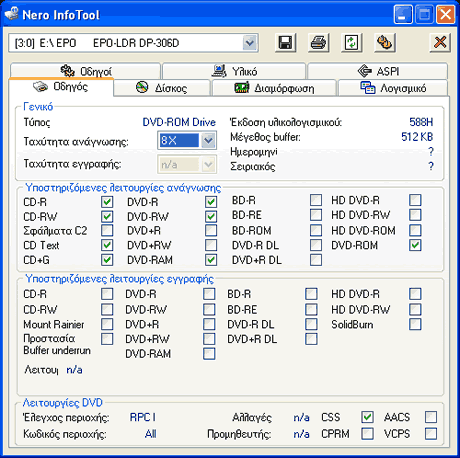Image resolution: width=460 pixels, height=458 pixels.
Task: Toggle read CD-RW checkbox
Action: [107, 217]
